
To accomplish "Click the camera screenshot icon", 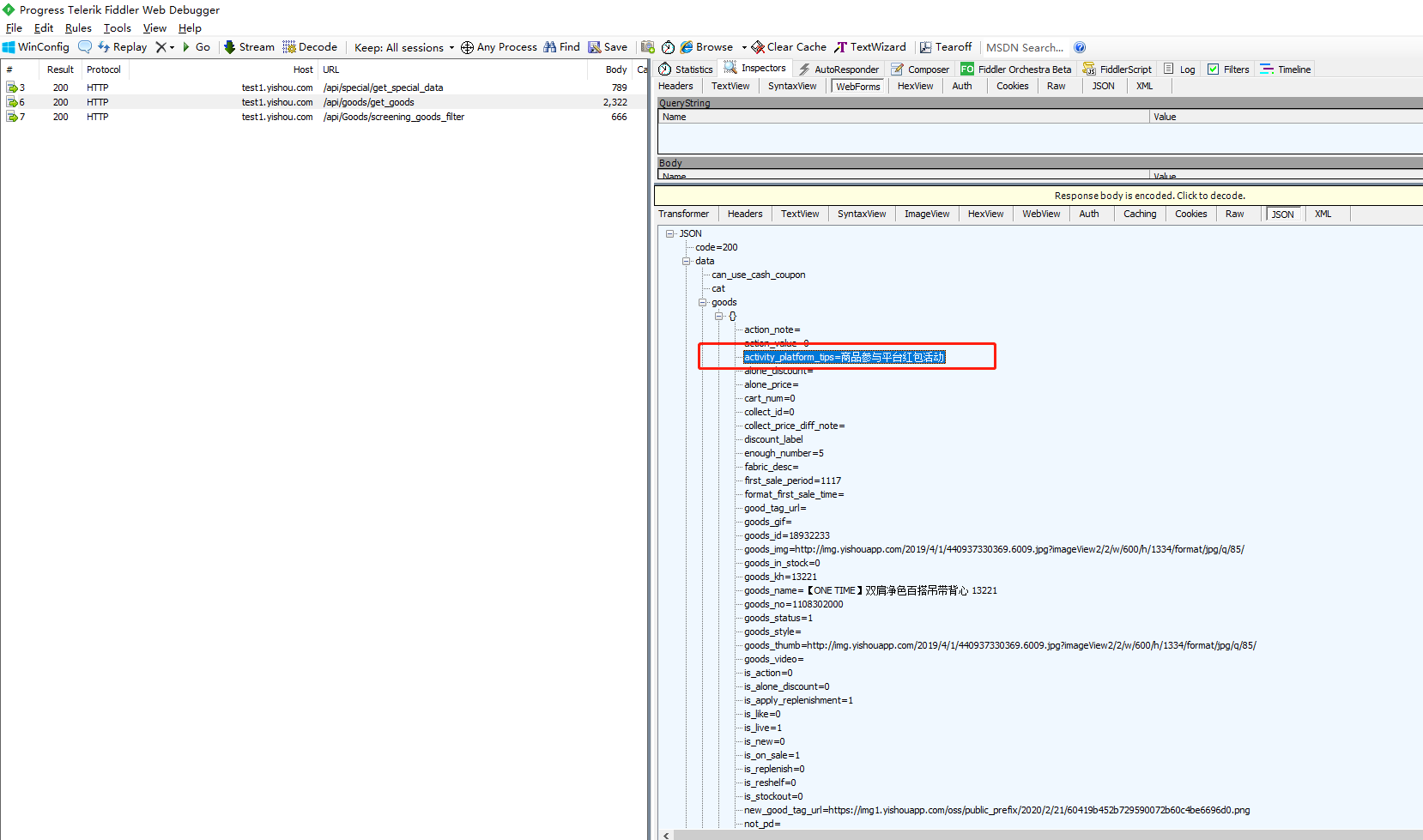I will coord(648,47).
